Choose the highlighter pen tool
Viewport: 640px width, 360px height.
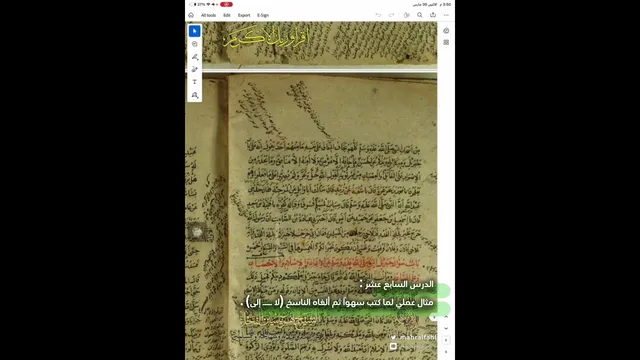[195, 57]
